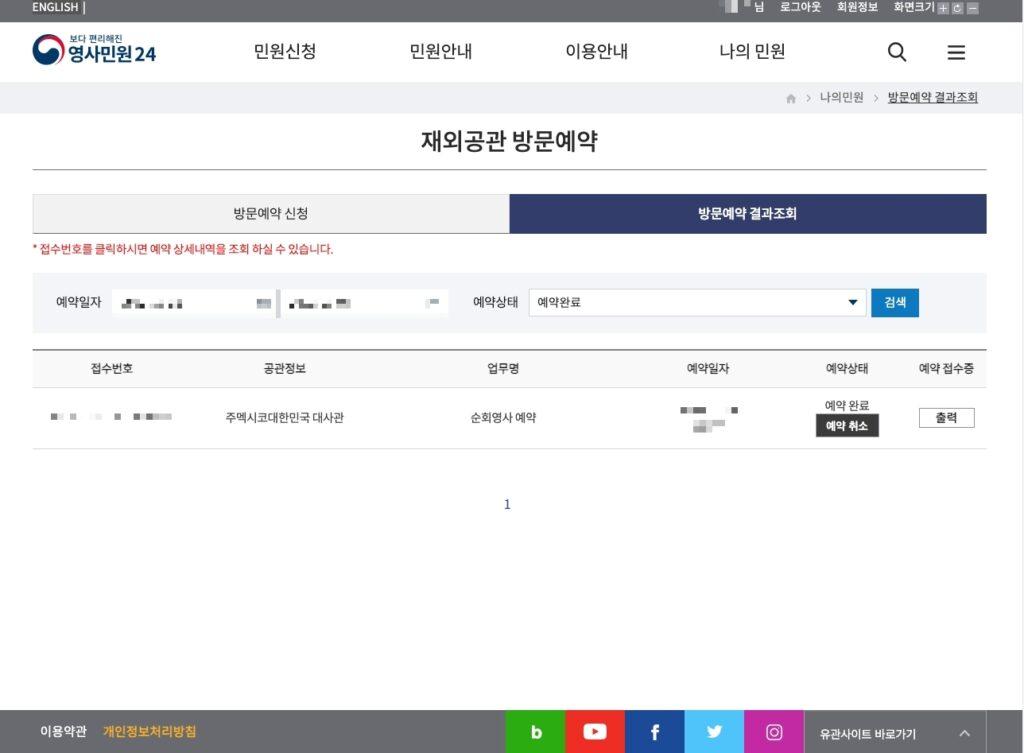Click 순회영사 예약 cell
The image size is (1024, 753).
pos(503,418)
